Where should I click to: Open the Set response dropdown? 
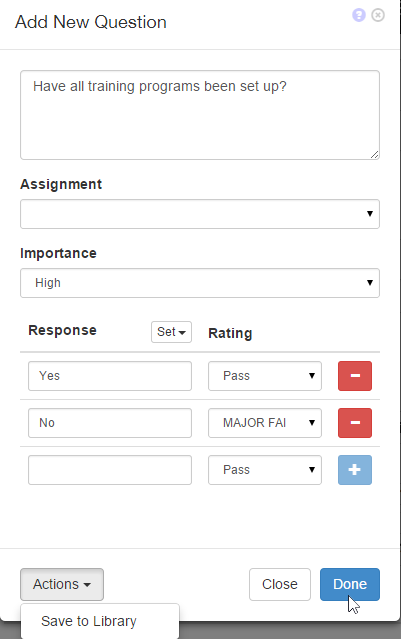[x=171, y=332]
